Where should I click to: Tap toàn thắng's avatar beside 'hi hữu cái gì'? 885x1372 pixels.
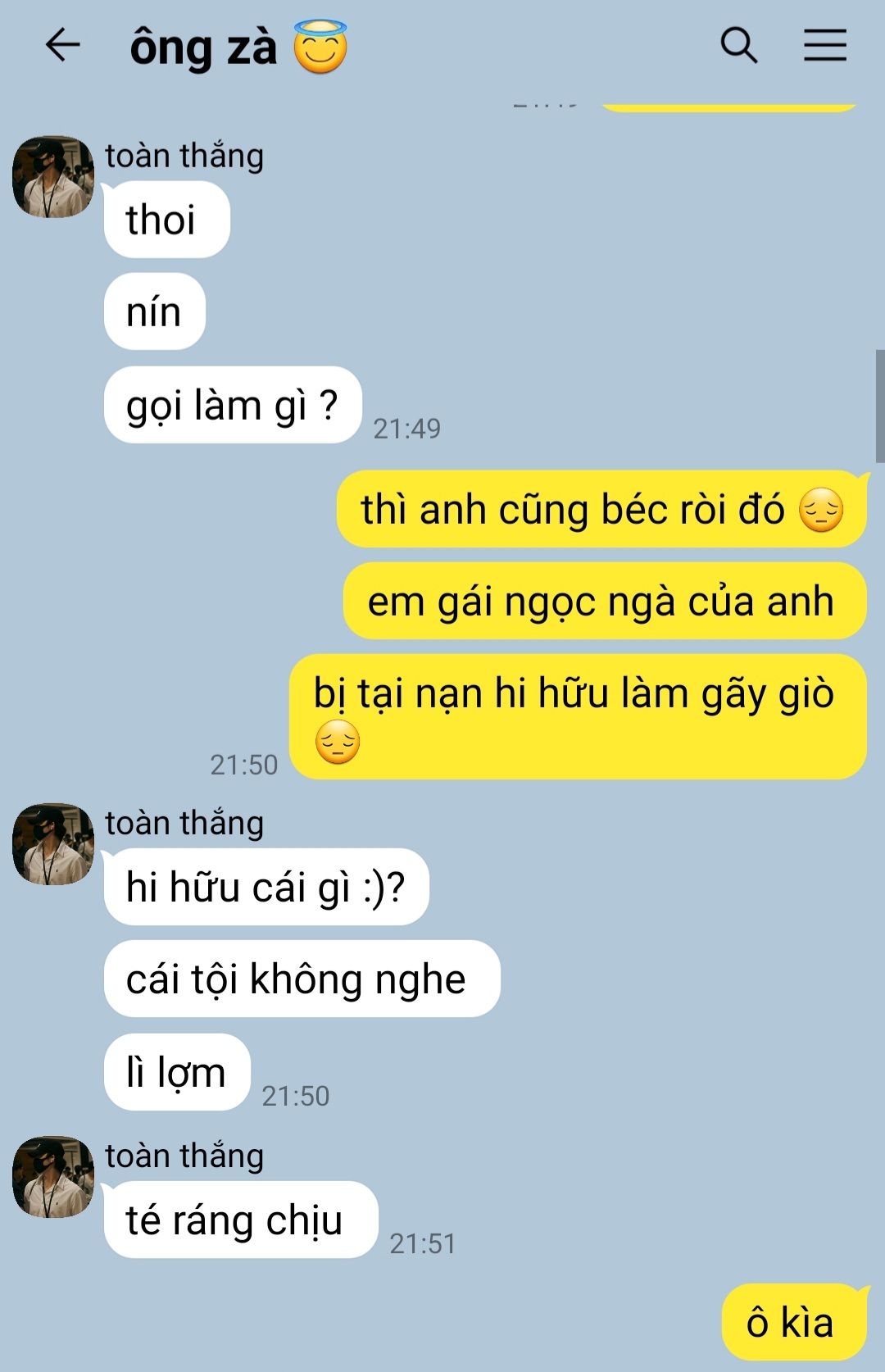(x=53, y=844)
